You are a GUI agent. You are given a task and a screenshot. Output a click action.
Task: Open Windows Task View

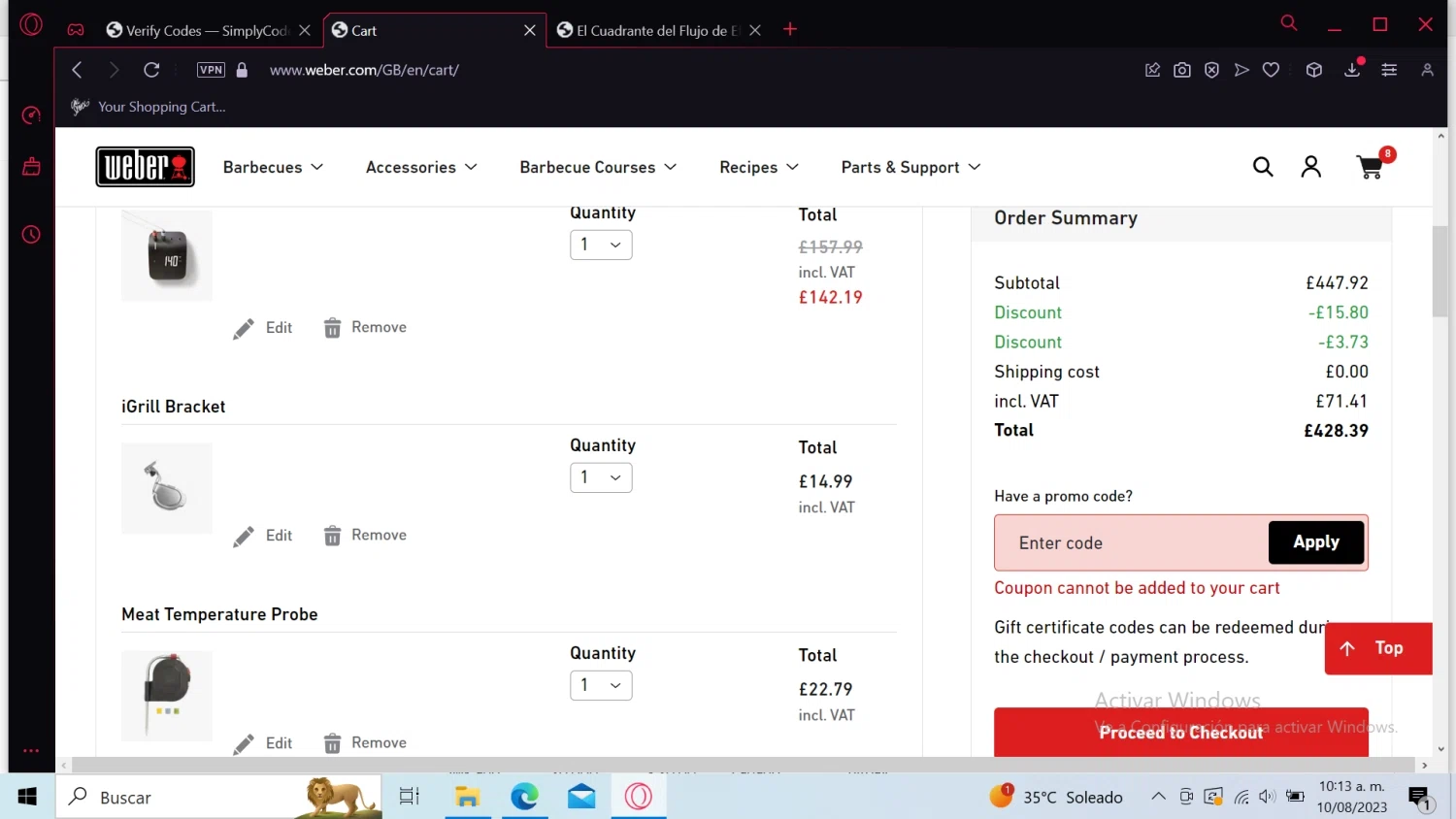[x=410, y=797]
